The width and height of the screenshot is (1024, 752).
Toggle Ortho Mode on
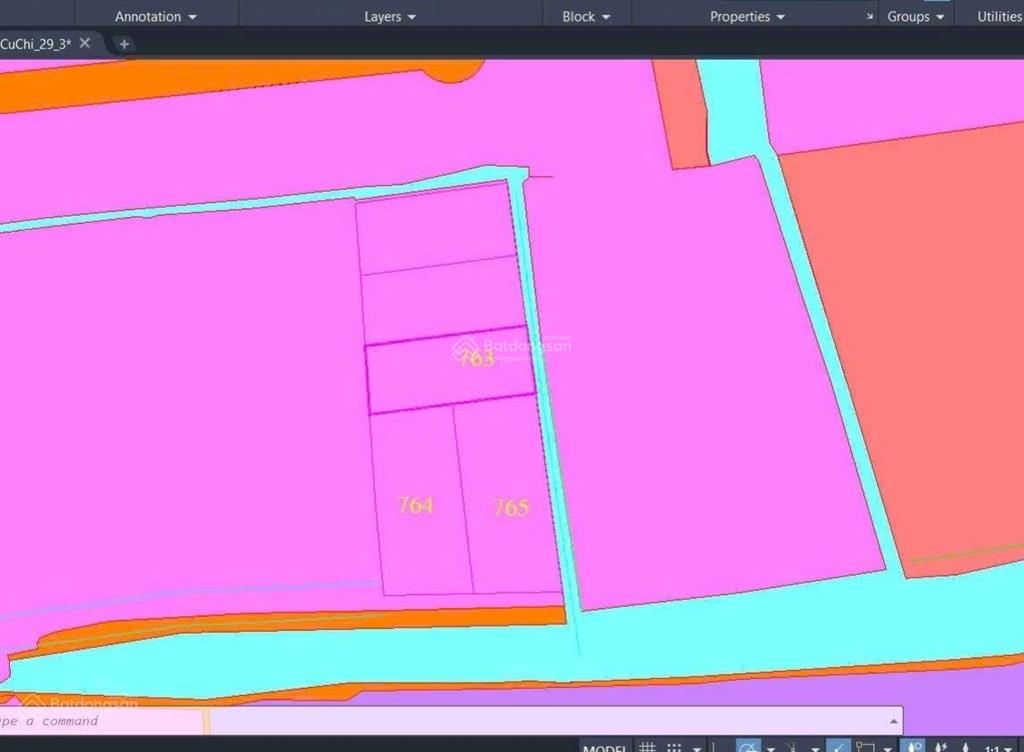coord(712,746)
